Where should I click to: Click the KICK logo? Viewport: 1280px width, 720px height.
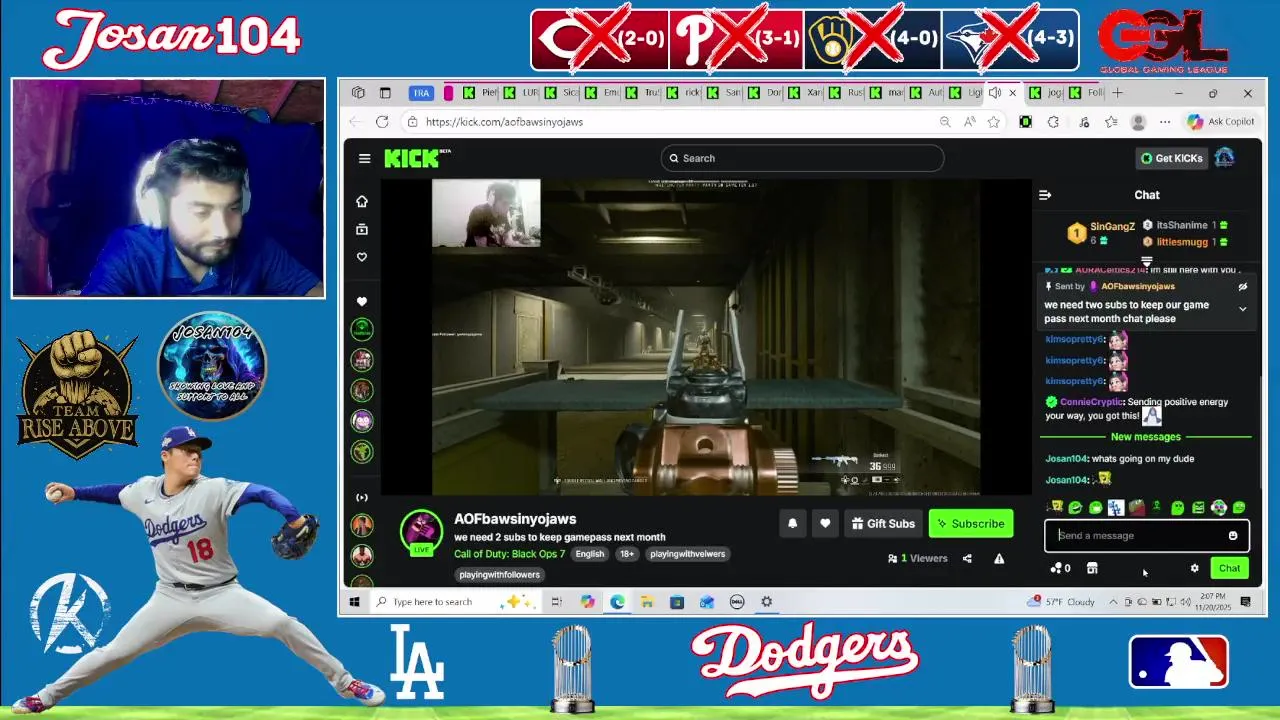417,158
